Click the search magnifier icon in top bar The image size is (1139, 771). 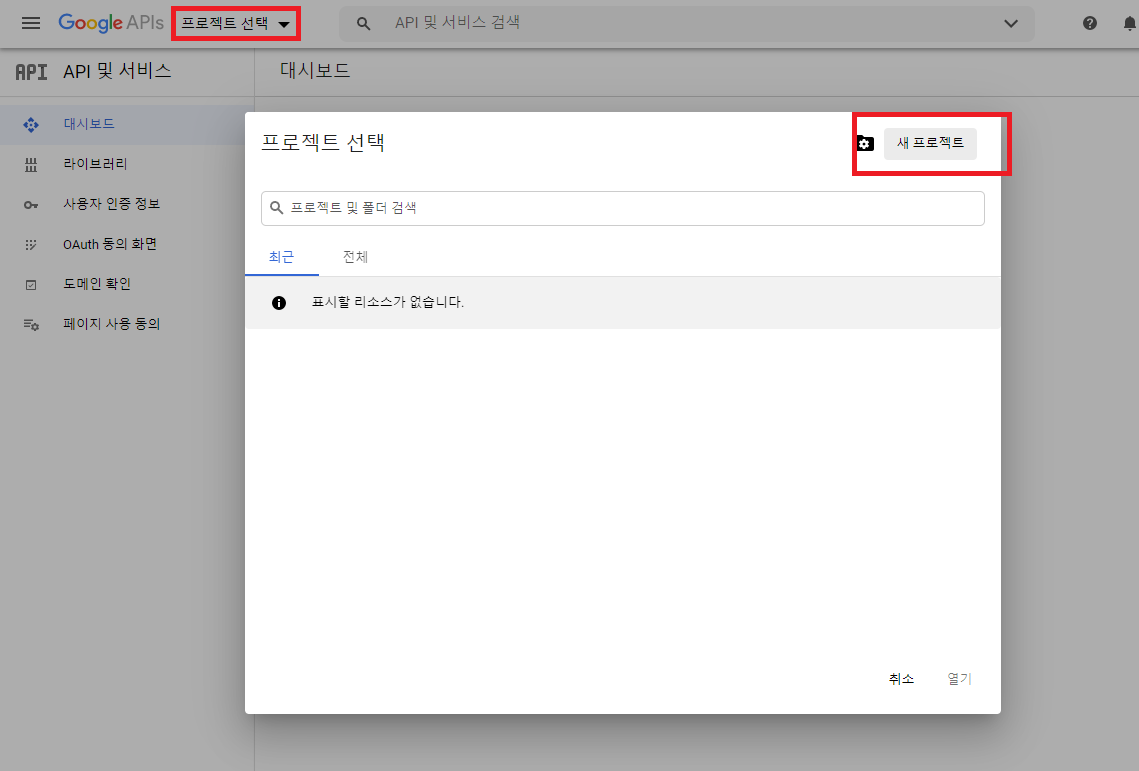point(363,24)
